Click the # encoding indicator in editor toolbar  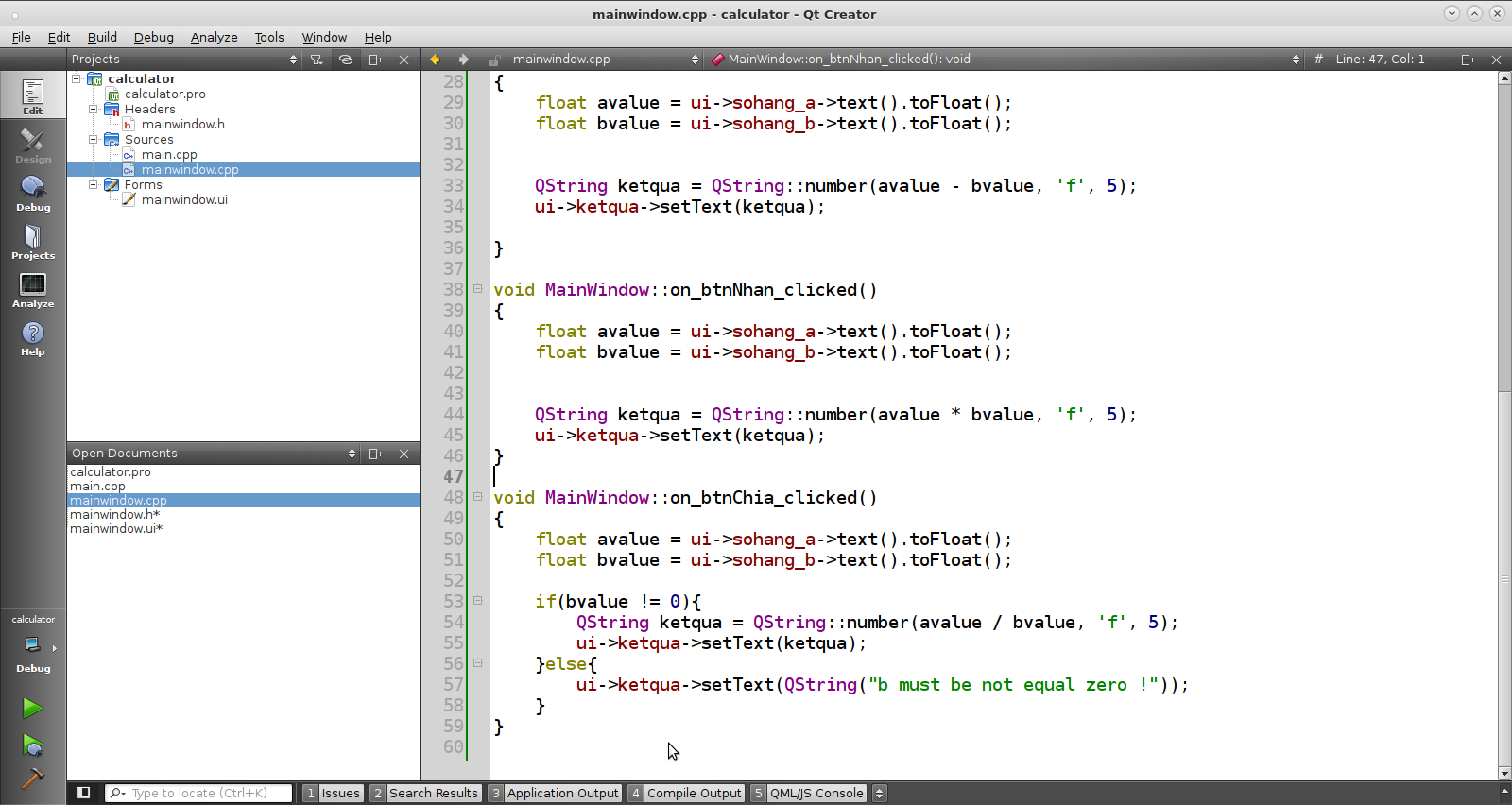click(1318, 59)
